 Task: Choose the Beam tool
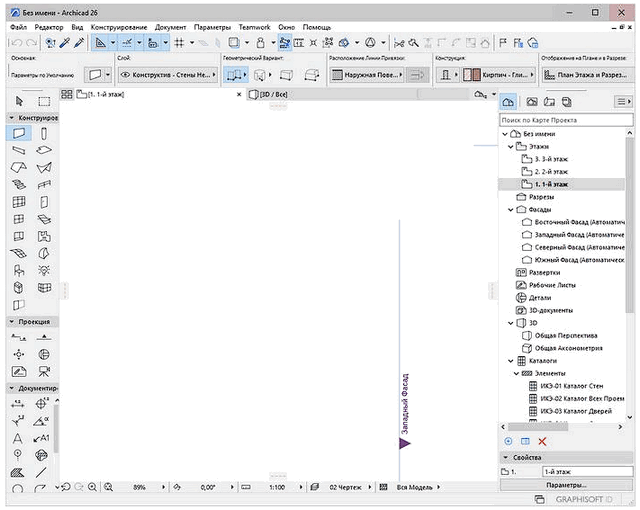pos(19,151)
